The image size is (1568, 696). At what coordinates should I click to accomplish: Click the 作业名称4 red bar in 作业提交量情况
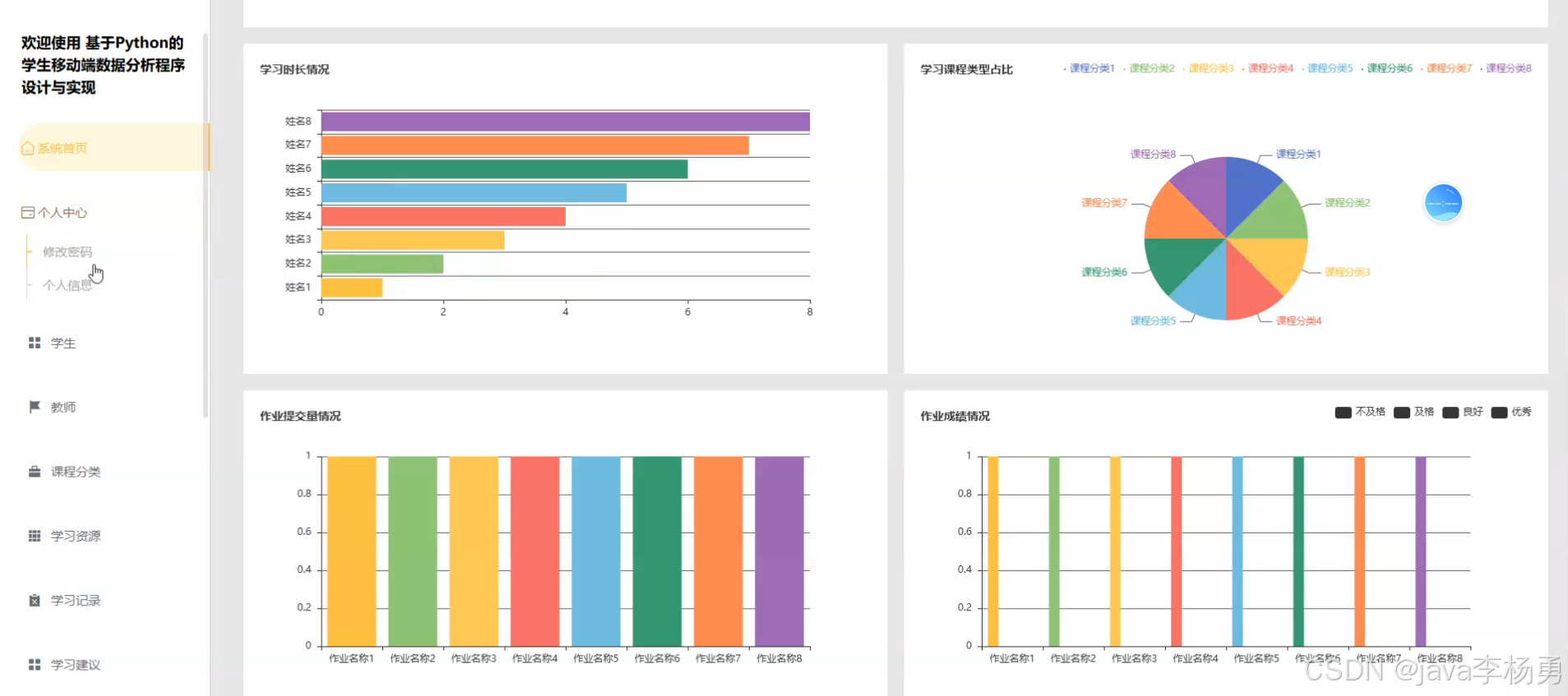[535, 551]
